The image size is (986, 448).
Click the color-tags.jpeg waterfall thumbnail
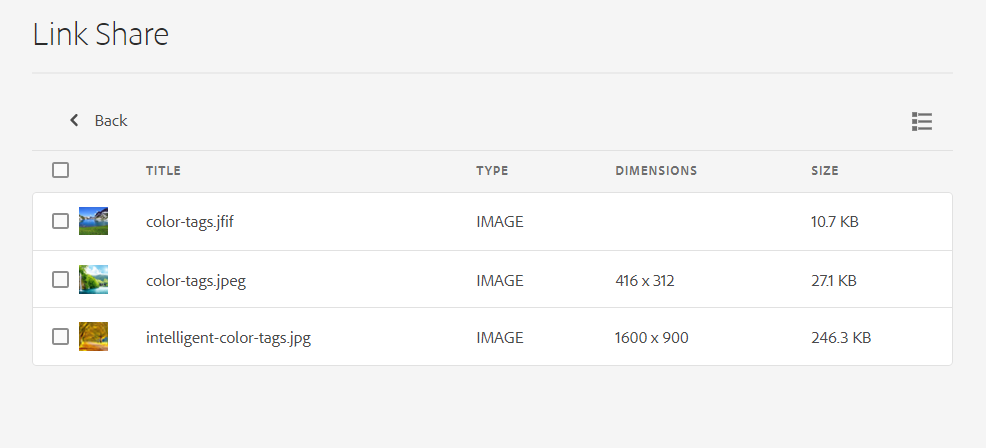click(93, 280)
